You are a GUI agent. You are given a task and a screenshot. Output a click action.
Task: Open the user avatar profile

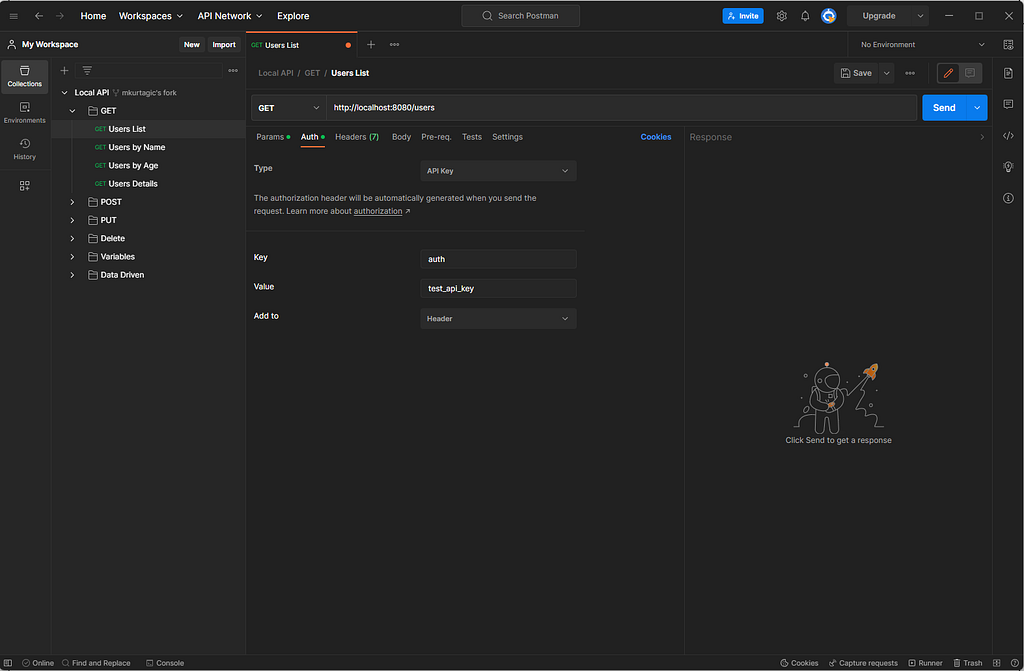(829, 16)
